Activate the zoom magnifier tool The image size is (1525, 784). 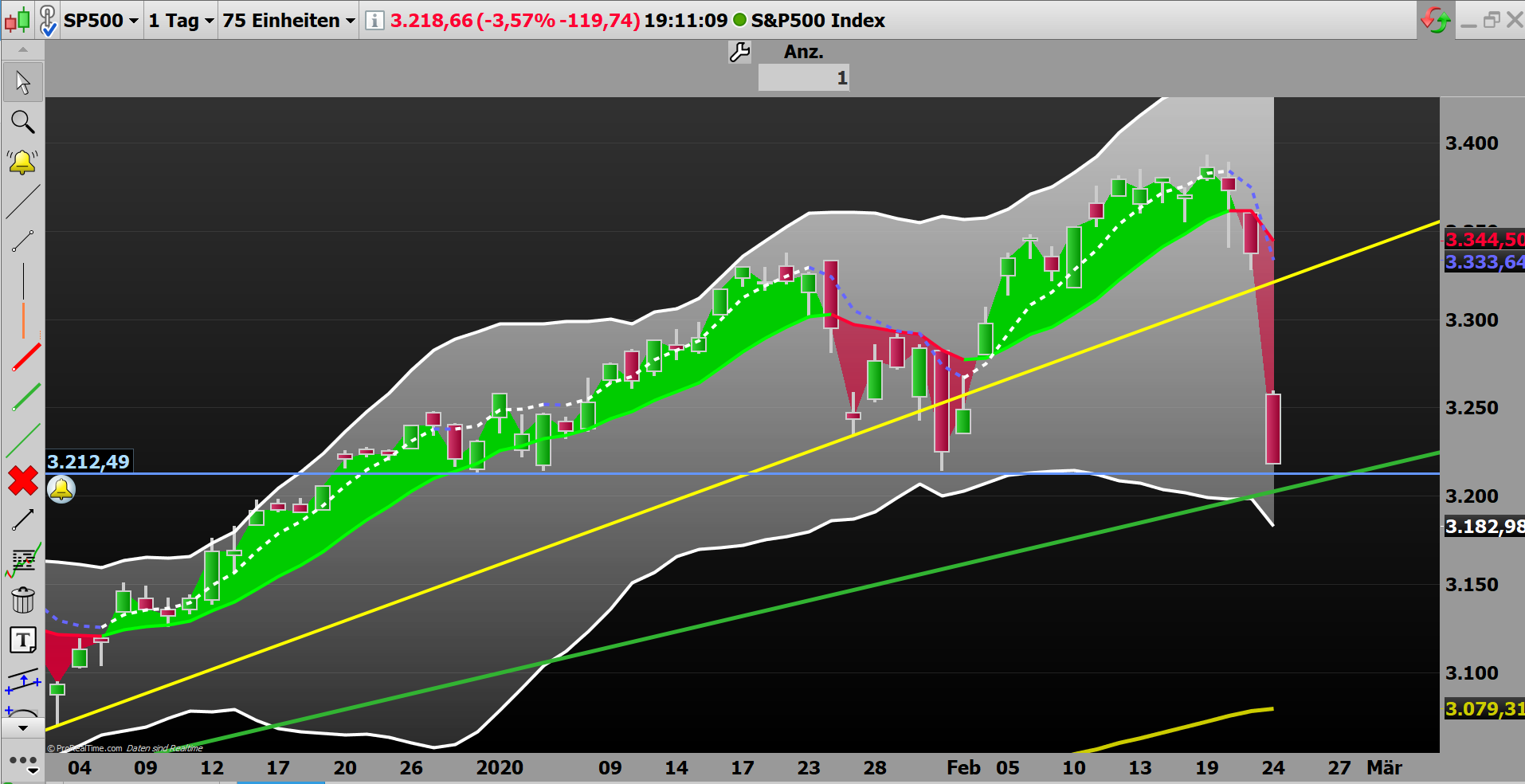tap(23, 121)
